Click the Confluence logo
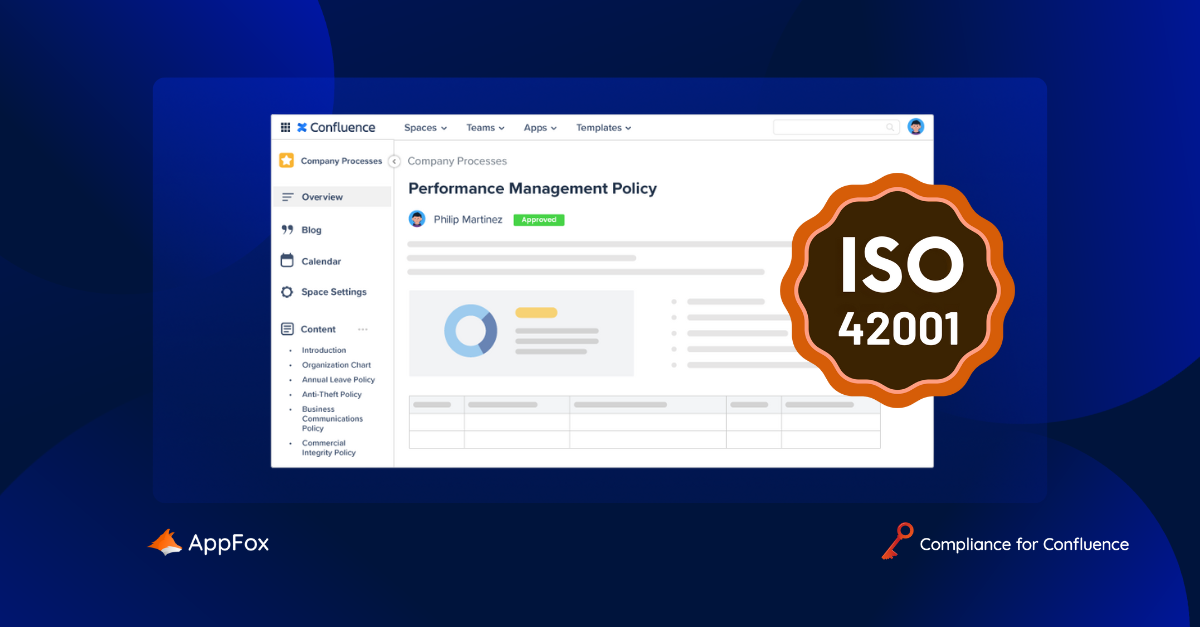This screenshot has height=627, width=1200. pyautogui.click(x=336, y=128)
